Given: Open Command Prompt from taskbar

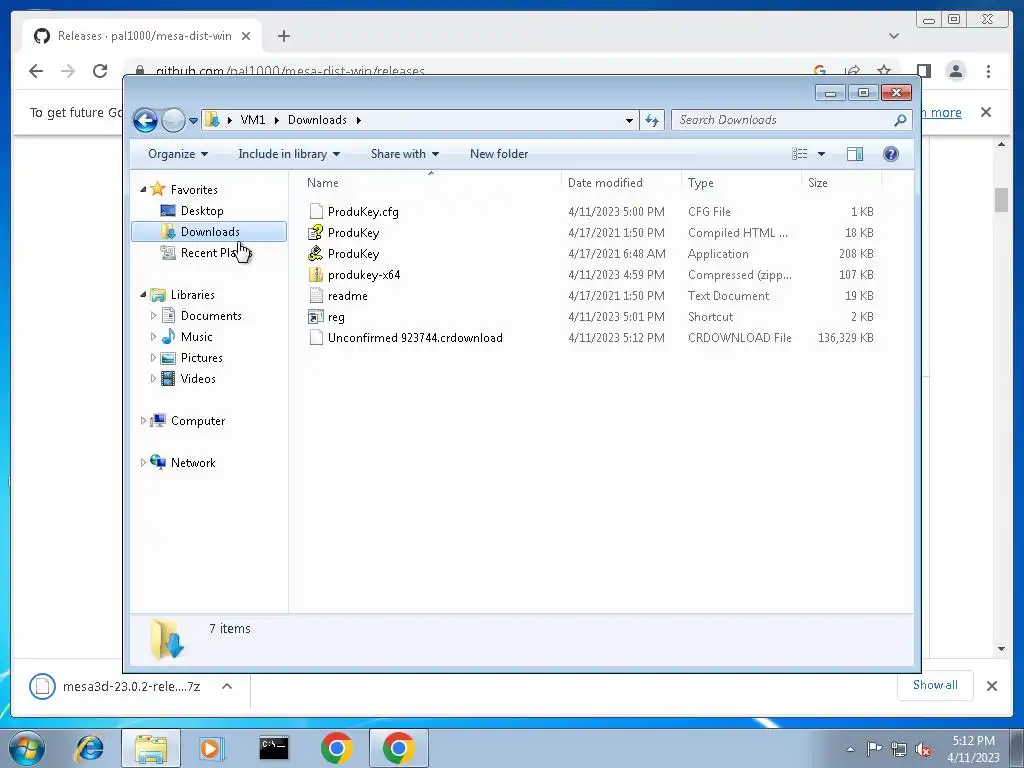Looking at the screenshot, I should coord(274,748).
